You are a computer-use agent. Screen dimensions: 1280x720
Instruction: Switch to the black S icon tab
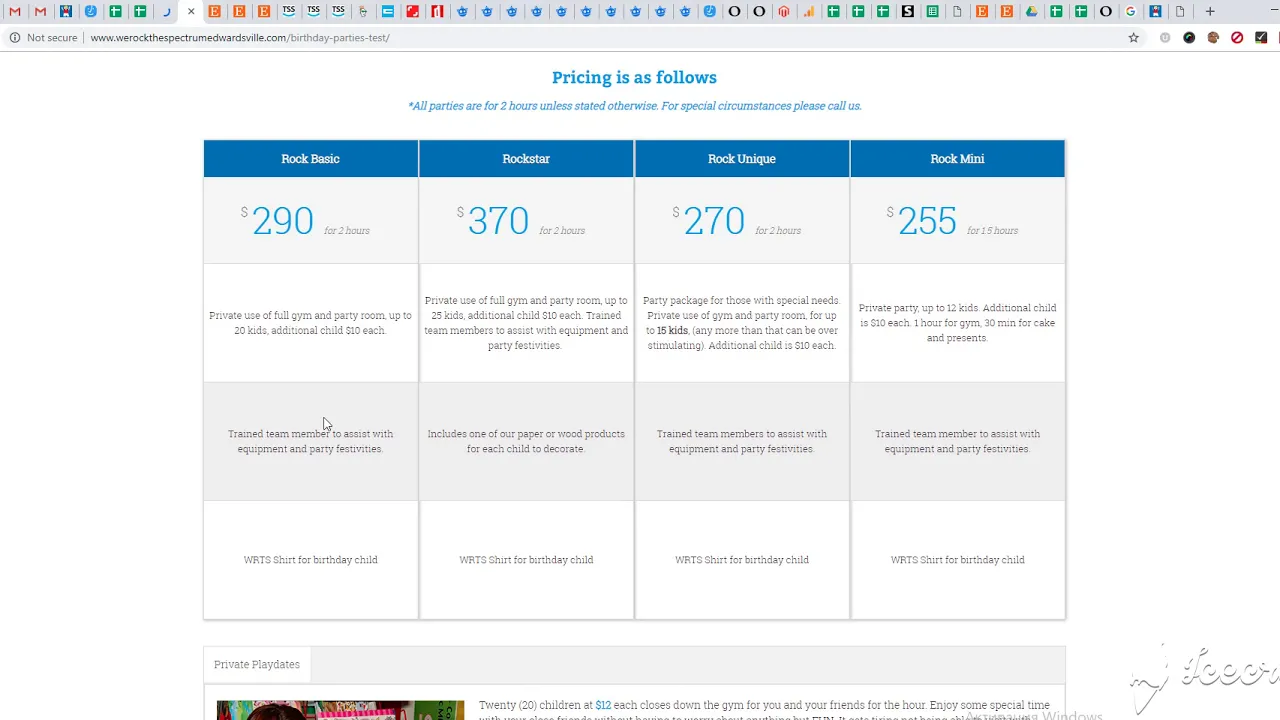click(x=907, y=12)
